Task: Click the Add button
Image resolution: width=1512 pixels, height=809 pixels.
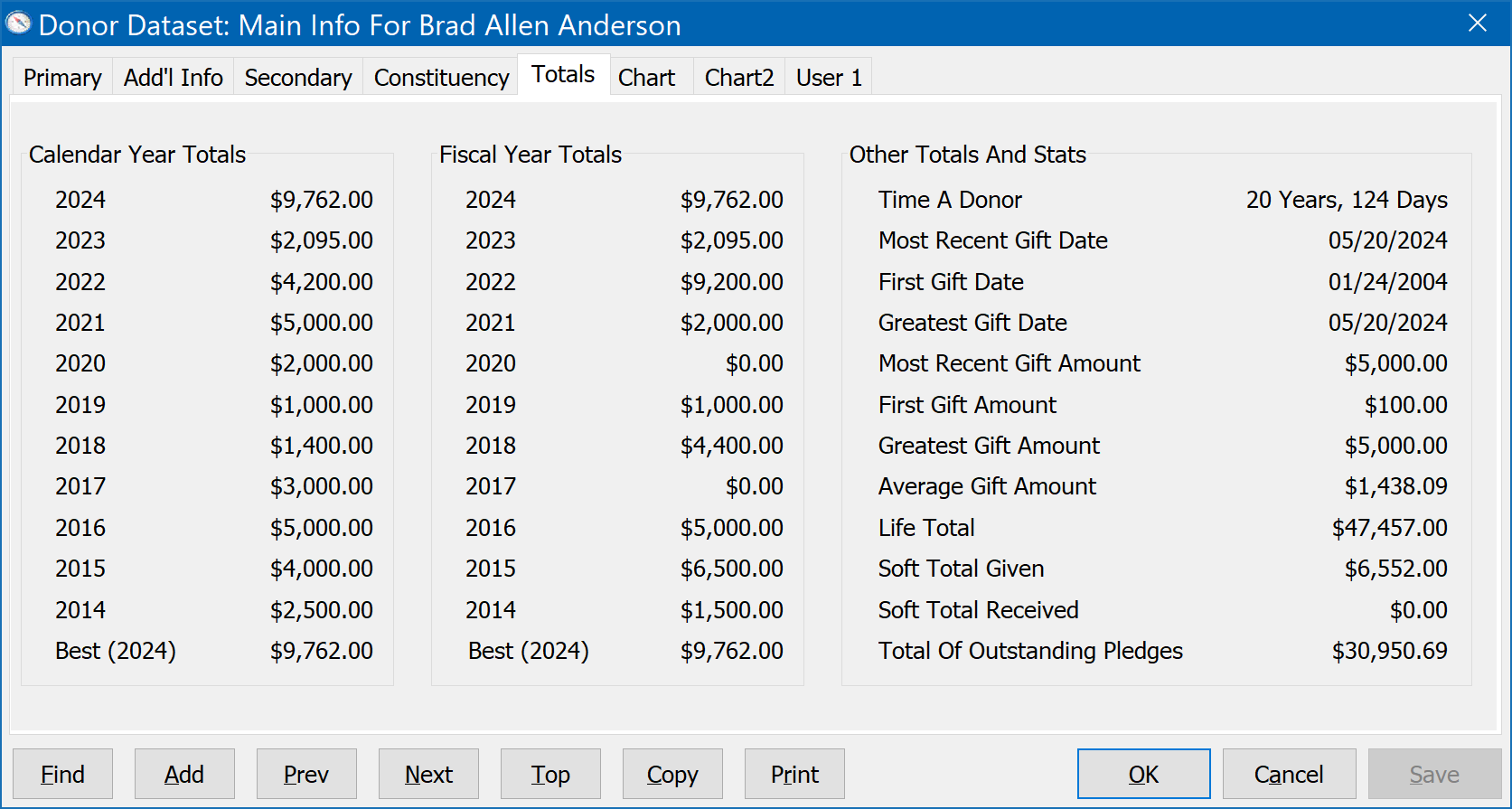Action: (184, 774)
